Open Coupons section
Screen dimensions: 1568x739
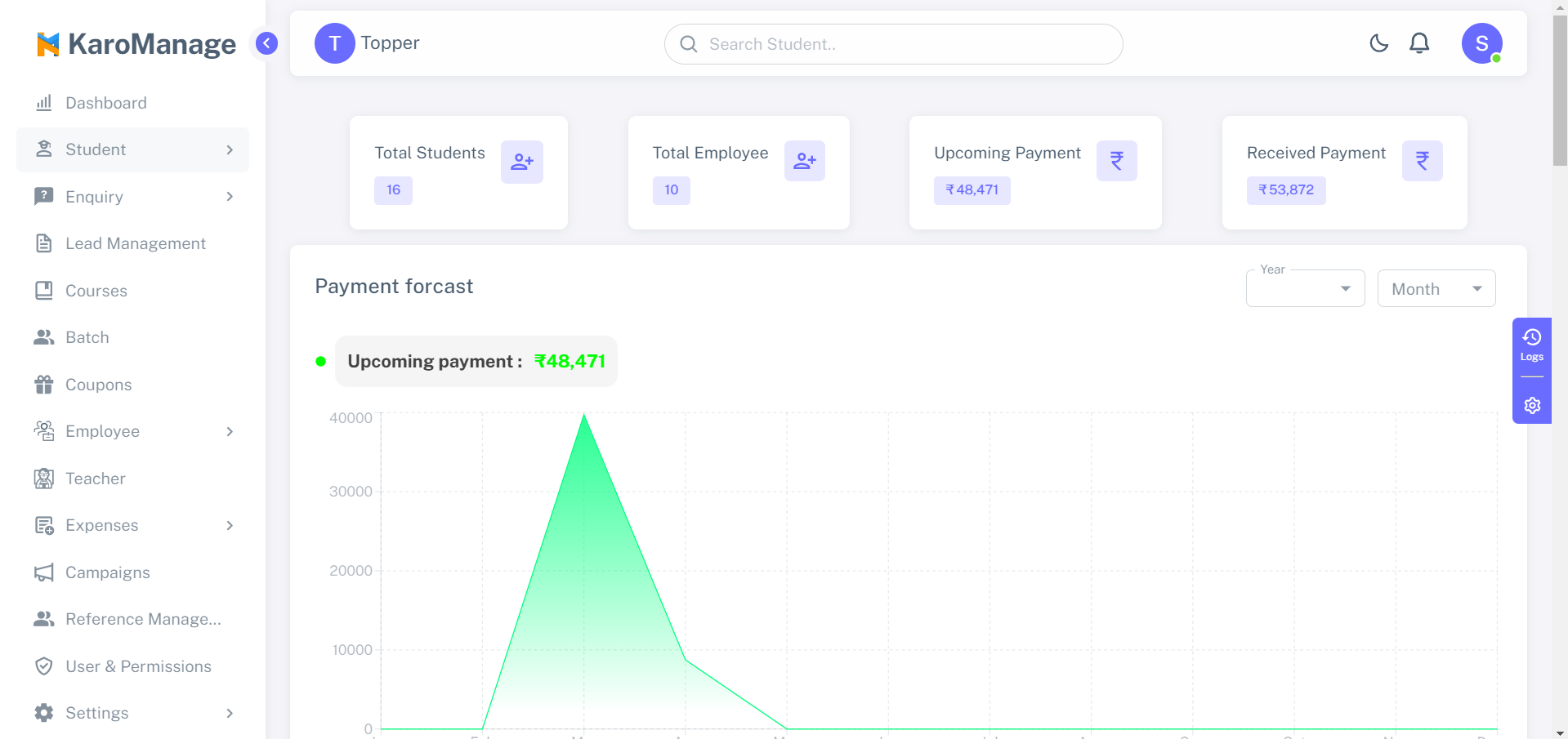pyautogui.click(x=132, y=385)
